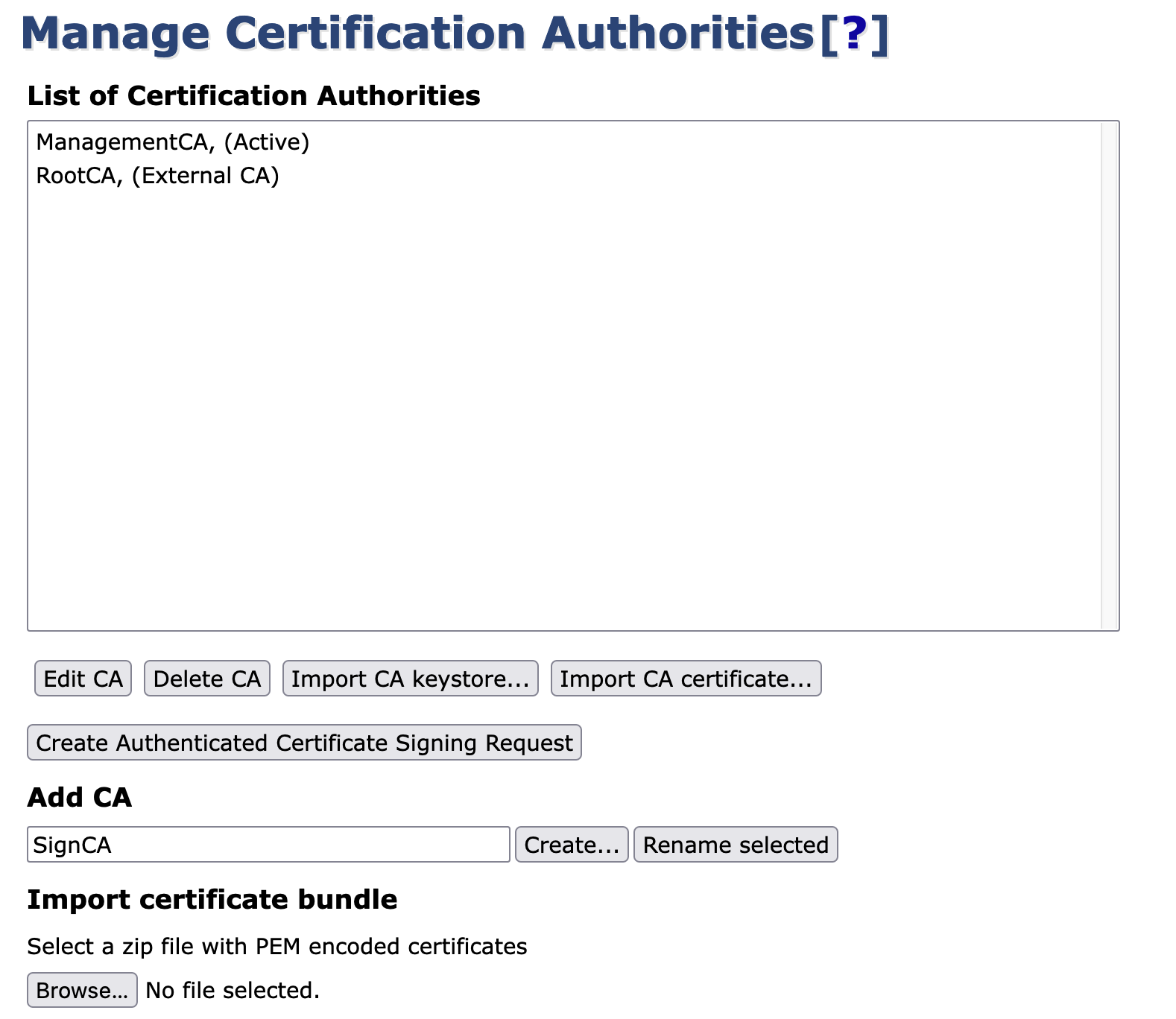This screenshot has height=1019, width=1176.
Task: Click the 'Add CA' section heading
Action: coord(79,798)
